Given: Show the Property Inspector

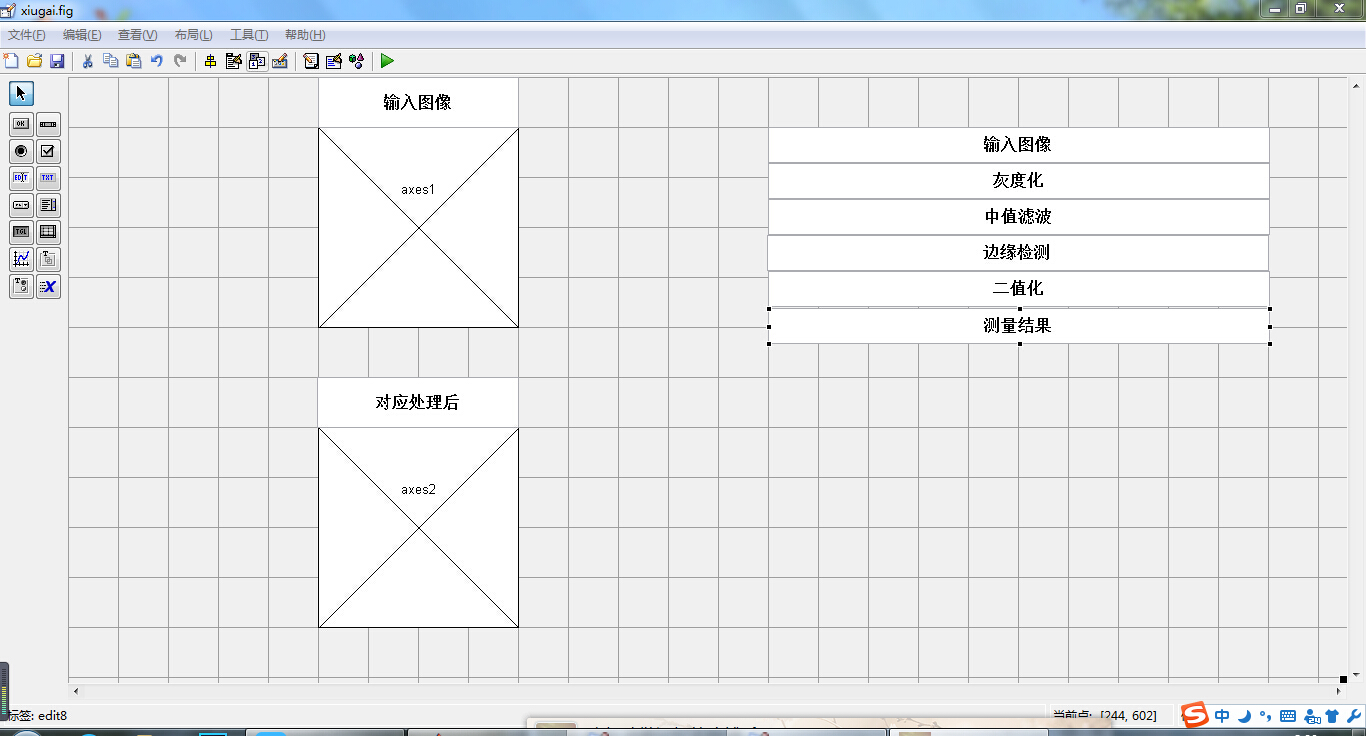Looking at the screenshot, I should 334,61.
